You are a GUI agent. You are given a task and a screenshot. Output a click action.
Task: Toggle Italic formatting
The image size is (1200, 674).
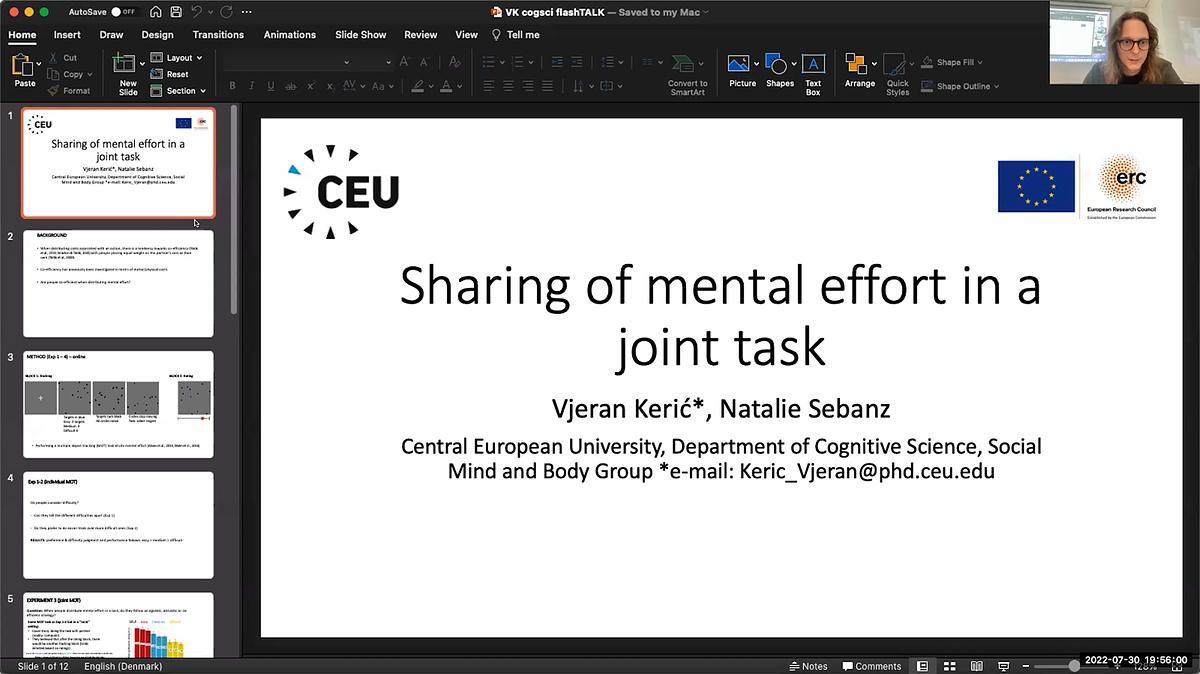[252, 86]
